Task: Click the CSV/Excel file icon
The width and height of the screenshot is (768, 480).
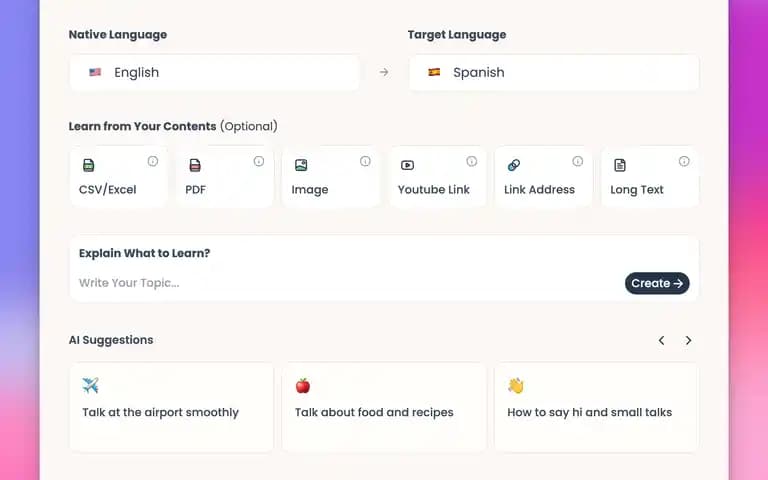Action: click(x=89, y=165)
